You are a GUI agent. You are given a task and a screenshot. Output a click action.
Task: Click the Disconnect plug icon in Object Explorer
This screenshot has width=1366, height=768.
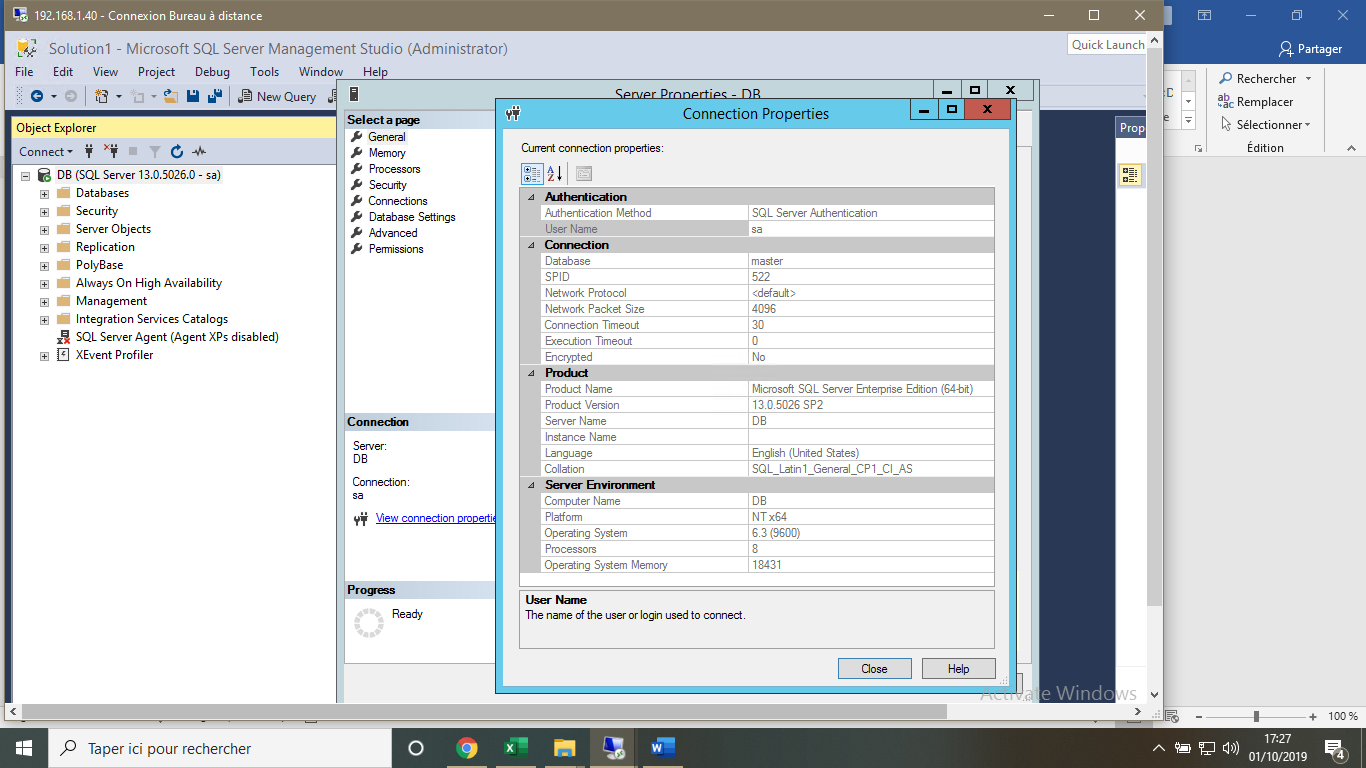pos(110,151)
